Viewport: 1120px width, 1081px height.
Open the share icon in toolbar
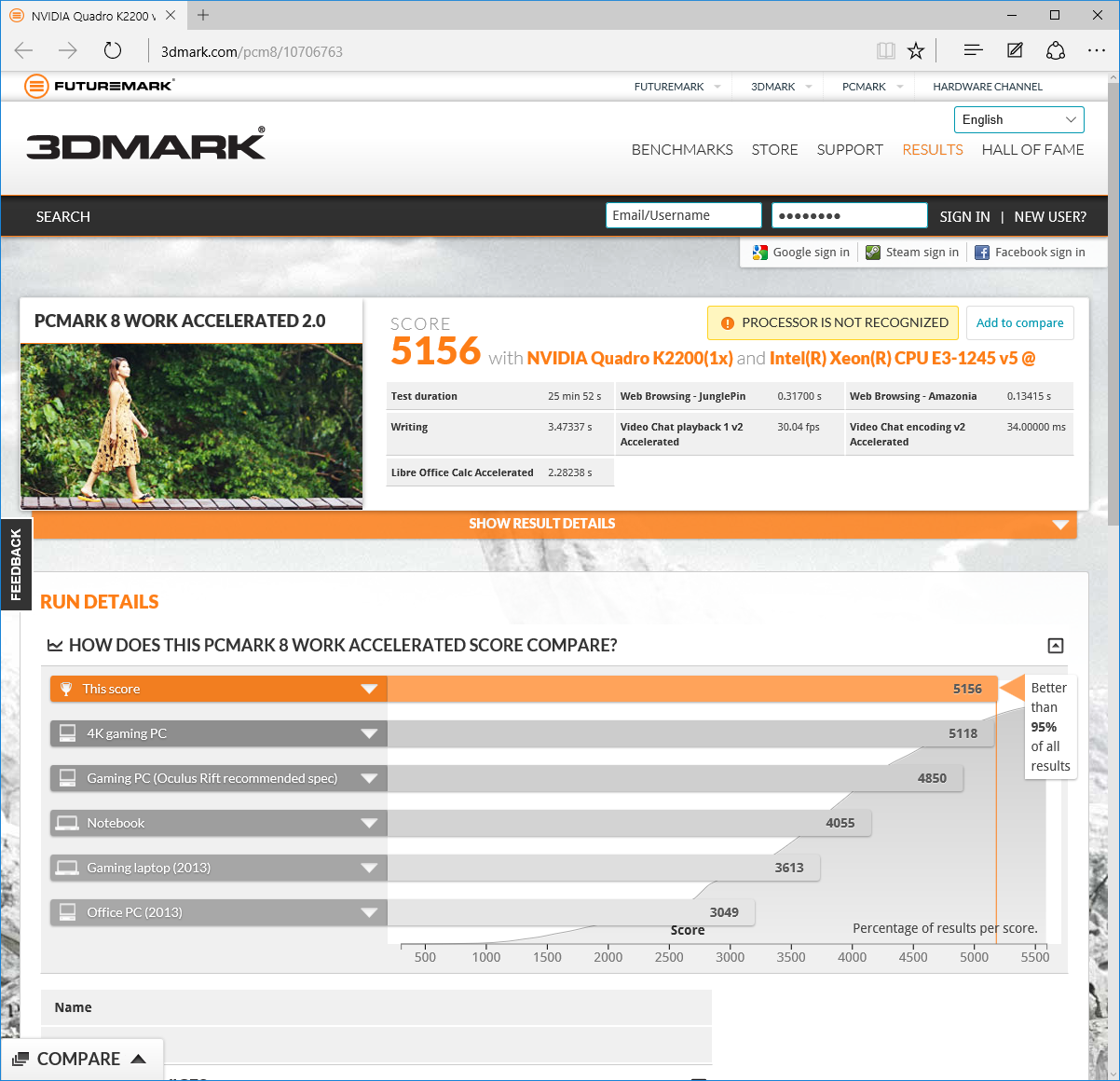click(x=1056, y=50)
